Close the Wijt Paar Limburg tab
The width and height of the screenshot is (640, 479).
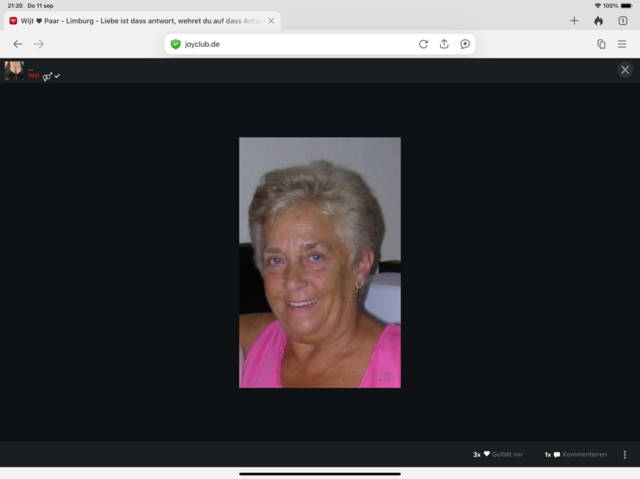pyautogui.click(x=271, y=20)
